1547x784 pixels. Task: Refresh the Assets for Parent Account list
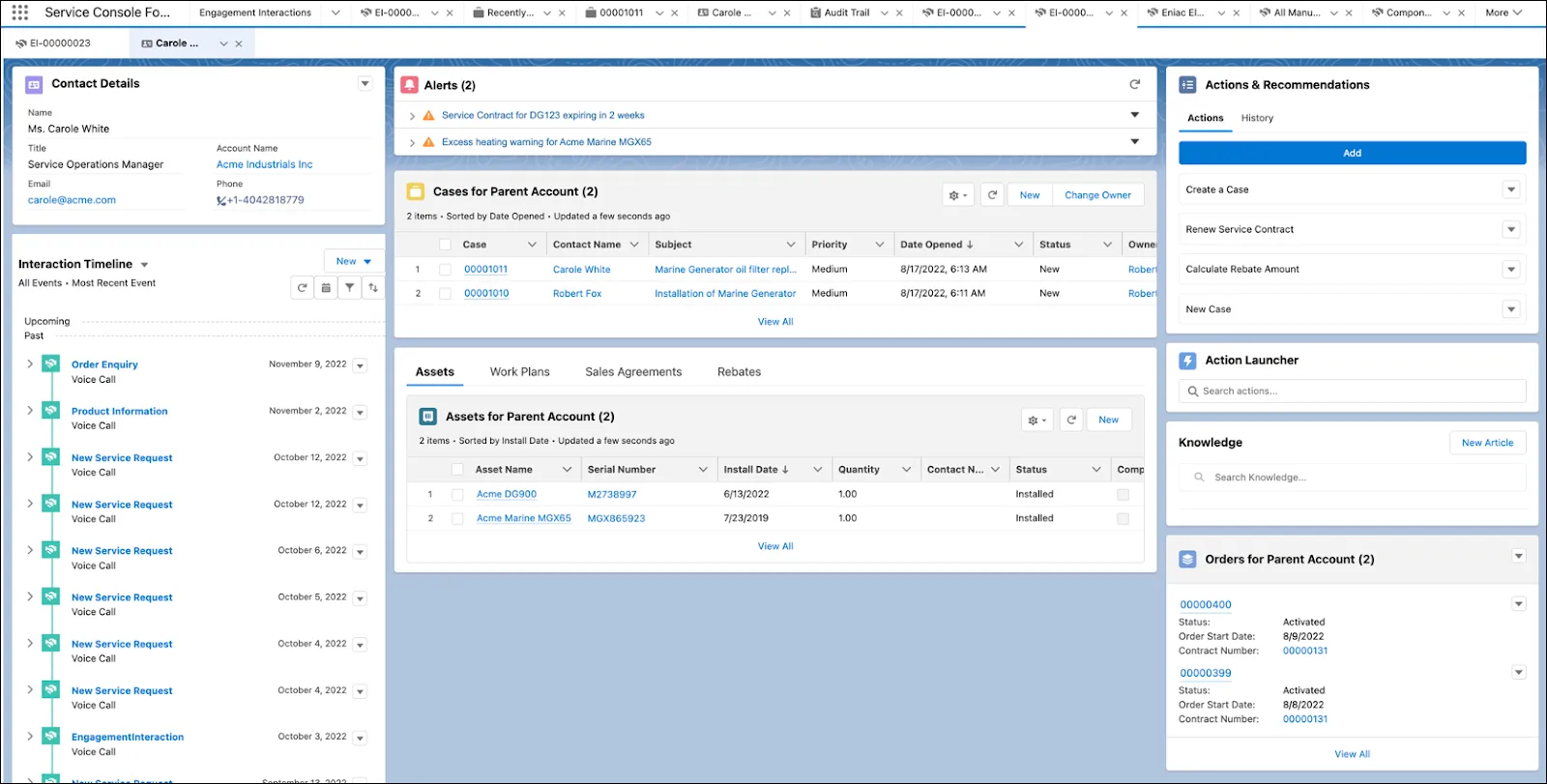click(x=1071, y=421)
